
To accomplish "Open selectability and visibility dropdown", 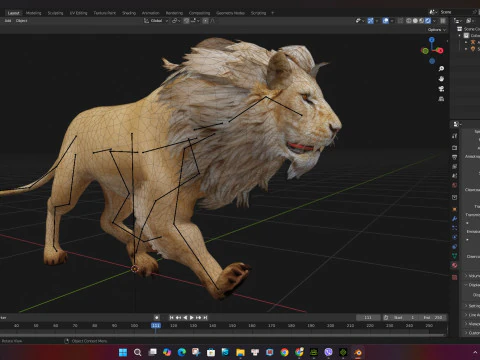I will (x=359, y=21).
